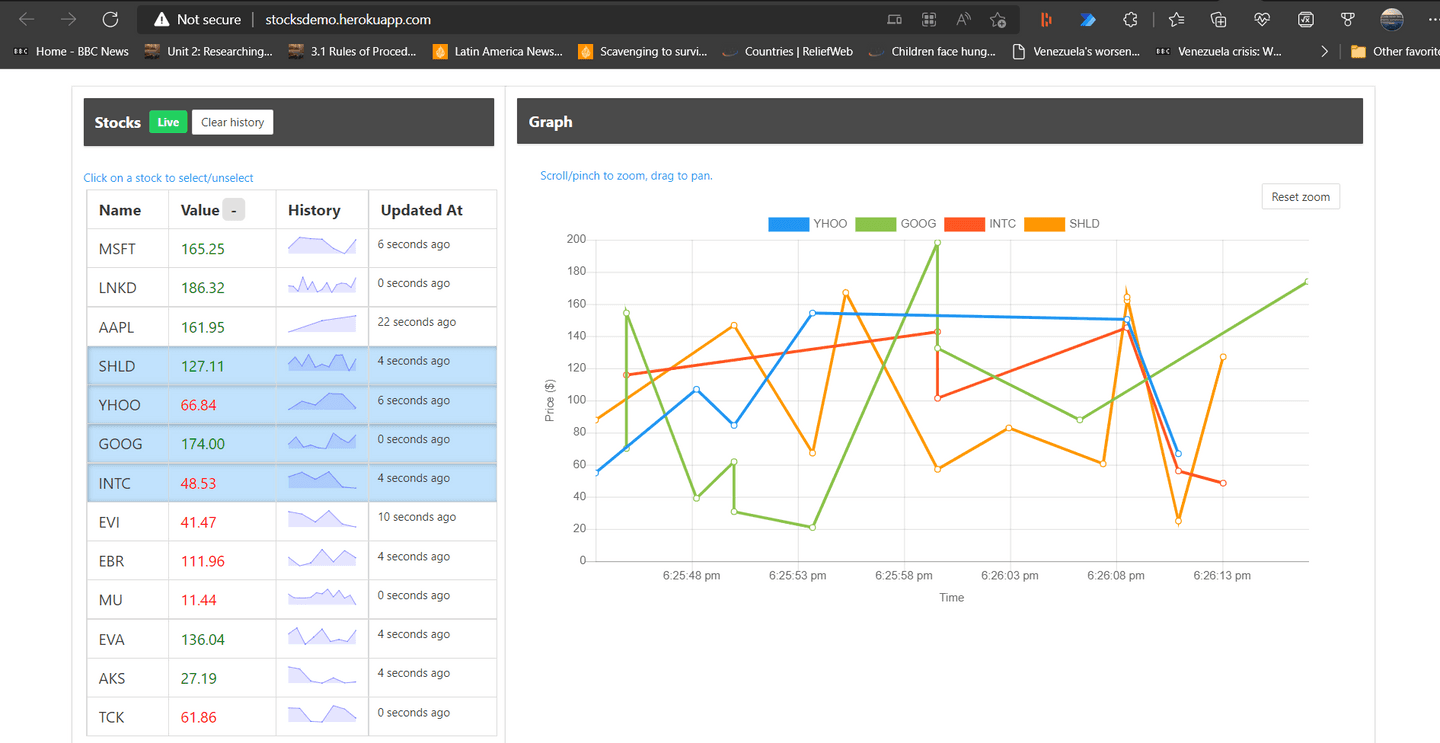Image resolution: width=1440 pixels, height=743 pixels.
Task: Open the orange bars extension icon
Action: click(x=1046, y=19)
